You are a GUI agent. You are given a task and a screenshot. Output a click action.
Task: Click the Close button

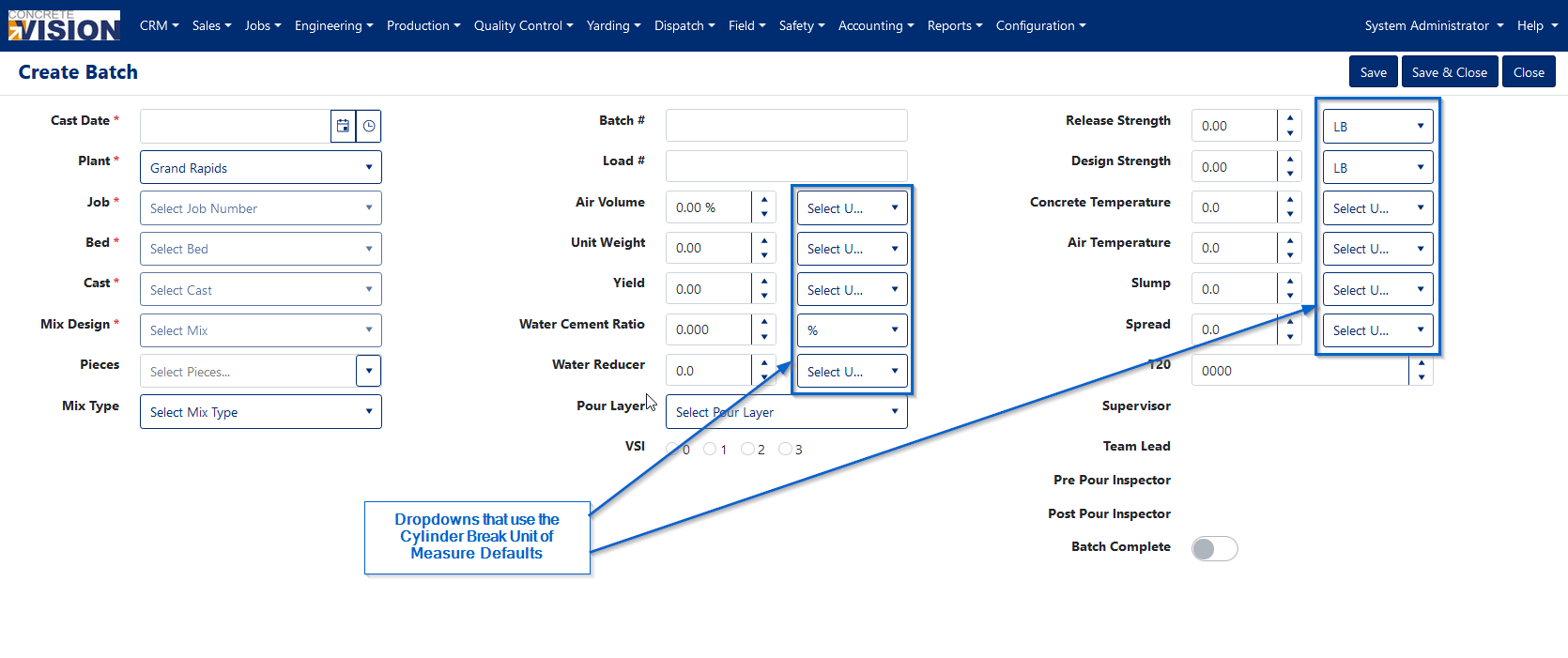coord(1529,72)
